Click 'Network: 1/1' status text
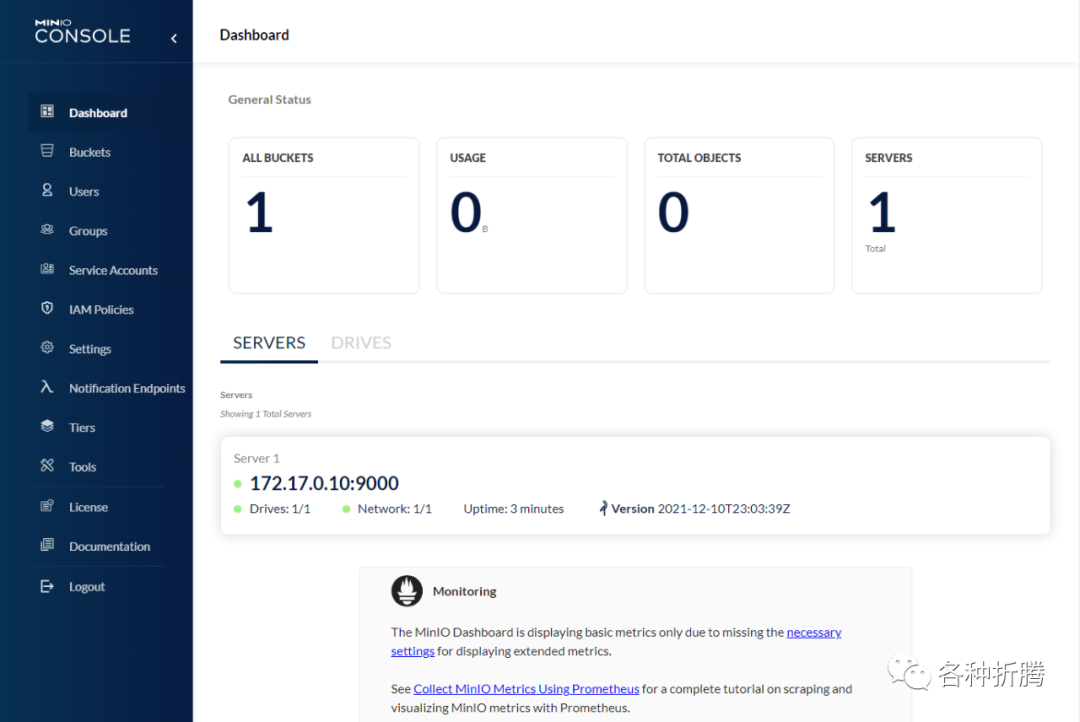The width and height of the screenshot is (1080, 722). (395, 508)
